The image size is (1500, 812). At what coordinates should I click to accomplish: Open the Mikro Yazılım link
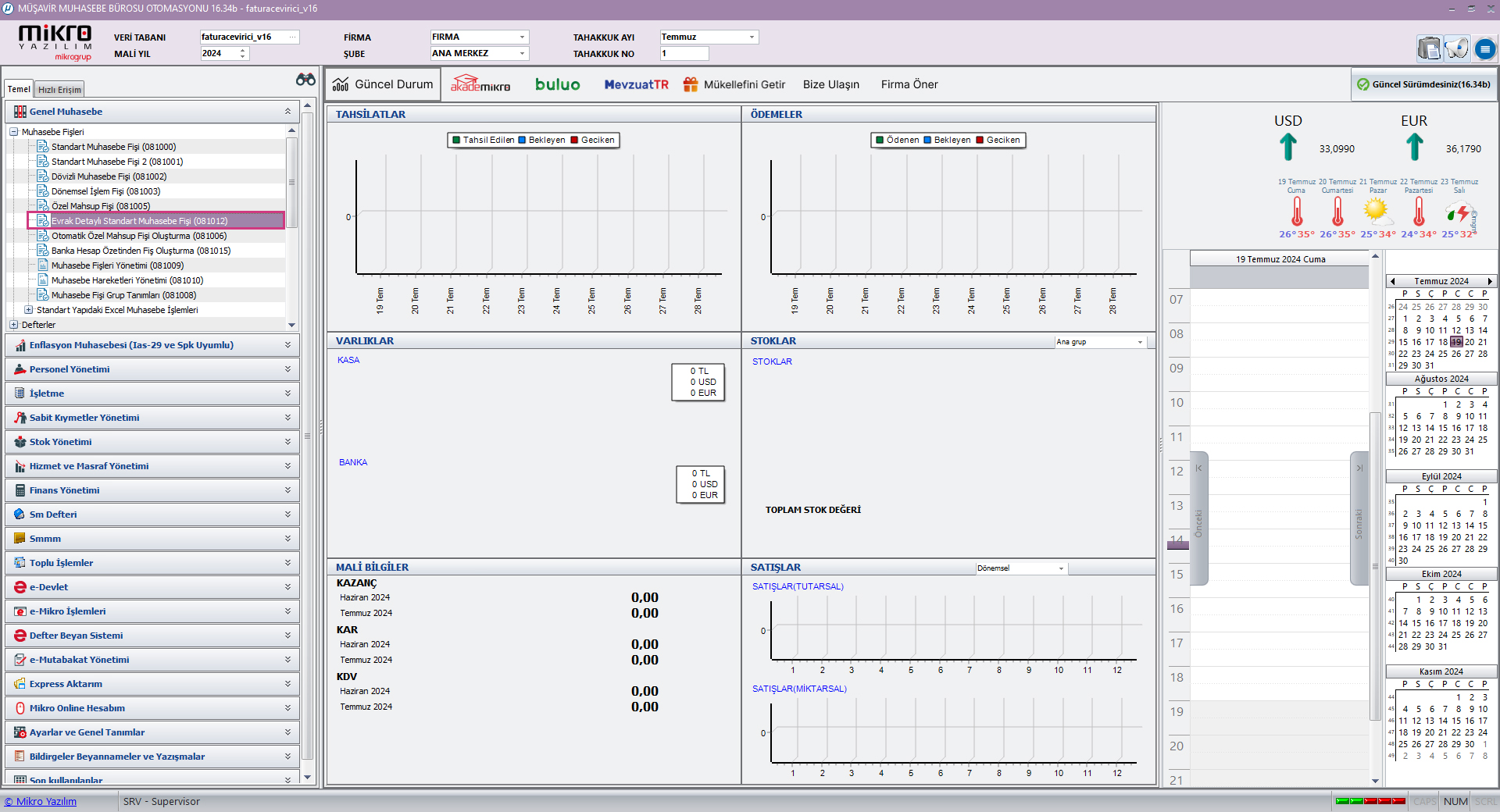pos(41,801)
